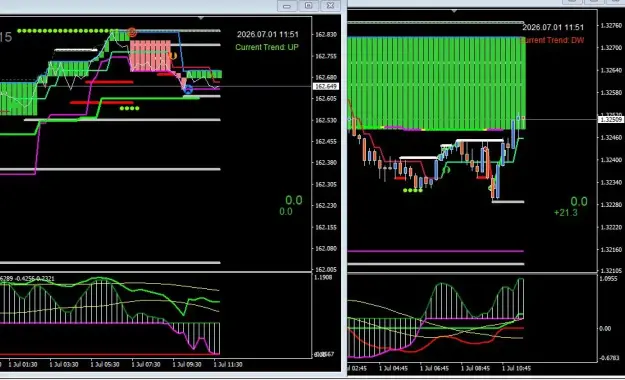The height and width of the screenshot is (380, 625).
Task: Click the '1 Jul 09:30' time label
Action: (x=187, y=364)
